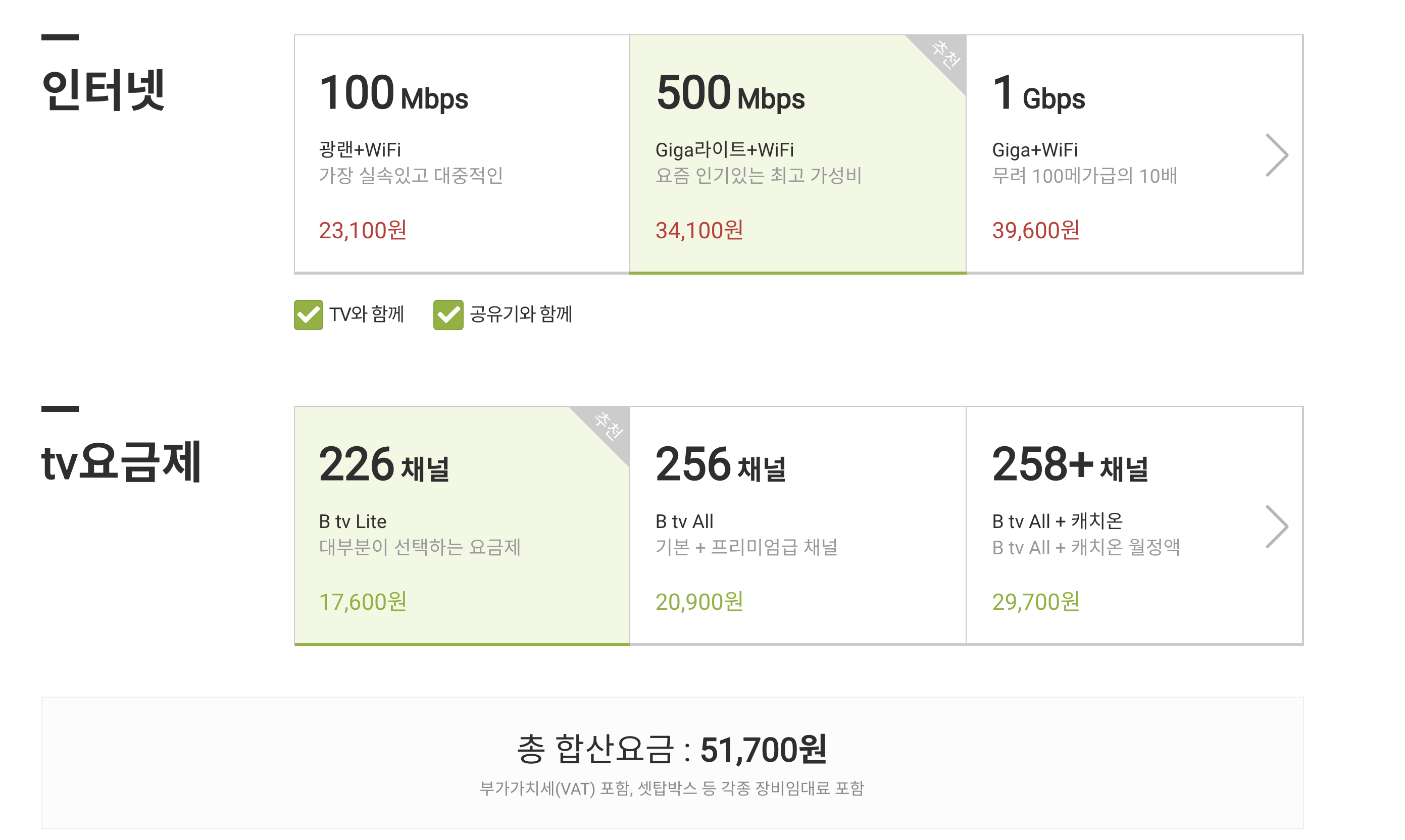Click the 20,900원 B tv All price
1405x840 pixels.
(699, 602)
